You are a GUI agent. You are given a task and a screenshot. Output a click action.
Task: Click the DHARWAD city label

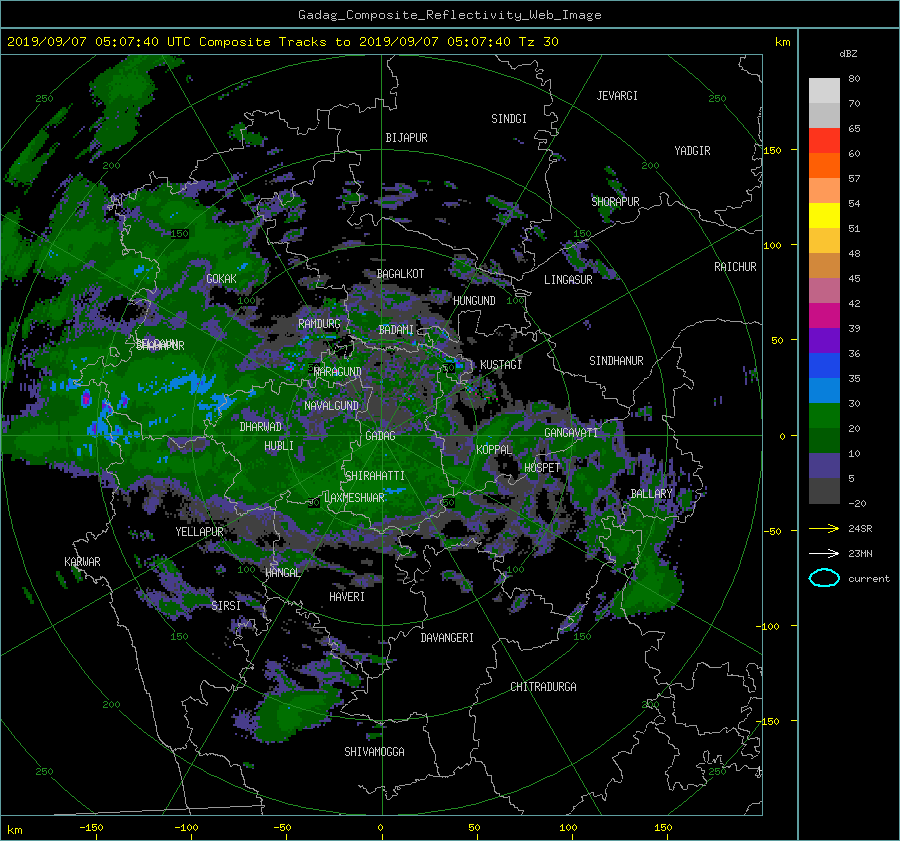point(261,427)
